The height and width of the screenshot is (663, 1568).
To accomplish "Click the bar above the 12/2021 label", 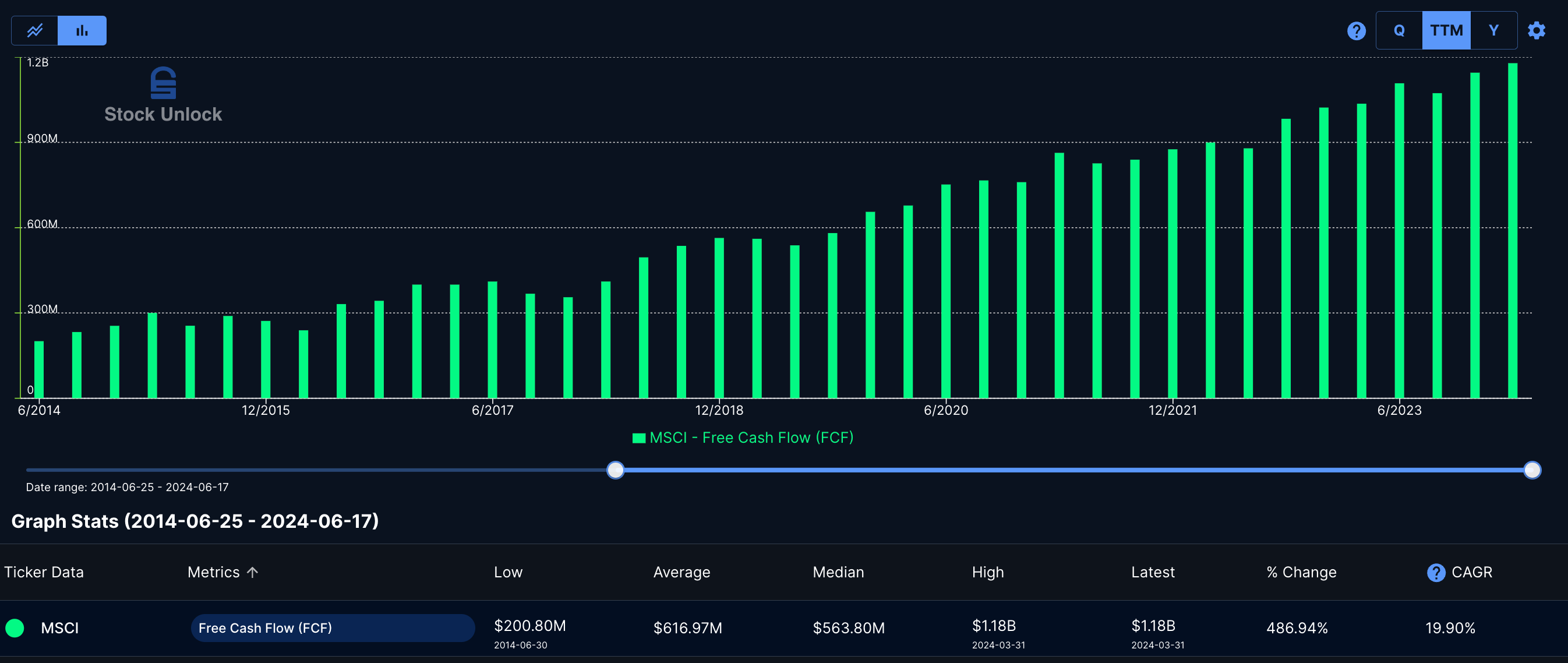I will [1173, 273].
